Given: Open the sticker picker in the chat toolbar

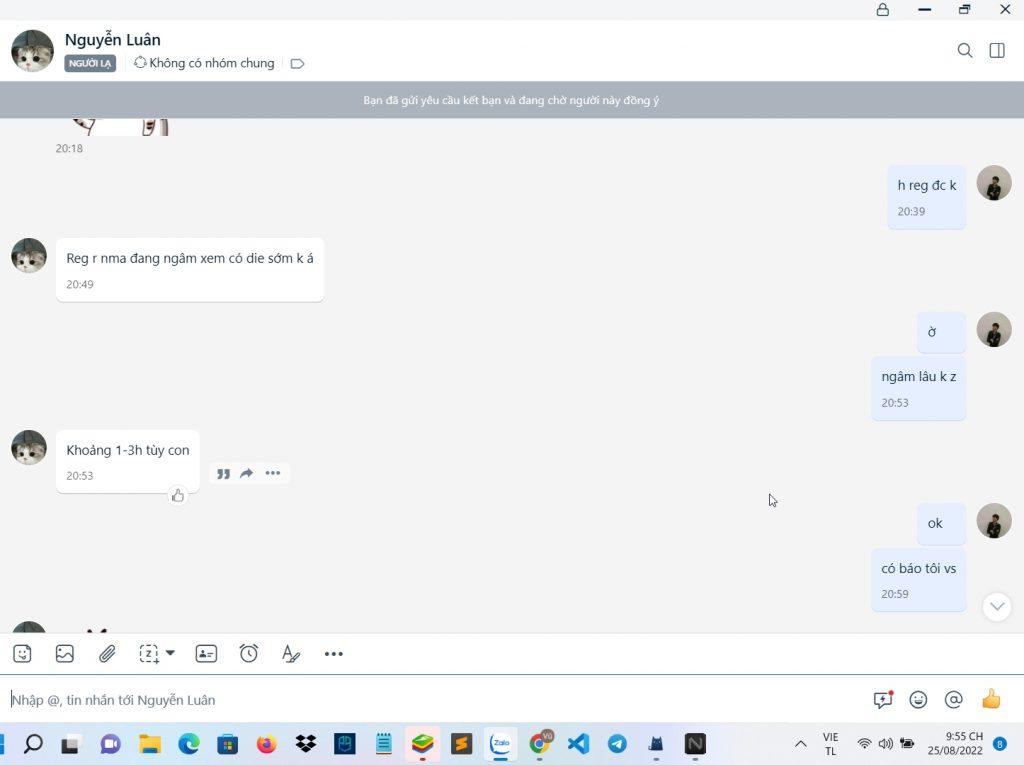Looking at the screenshot, I should point(22,654).
